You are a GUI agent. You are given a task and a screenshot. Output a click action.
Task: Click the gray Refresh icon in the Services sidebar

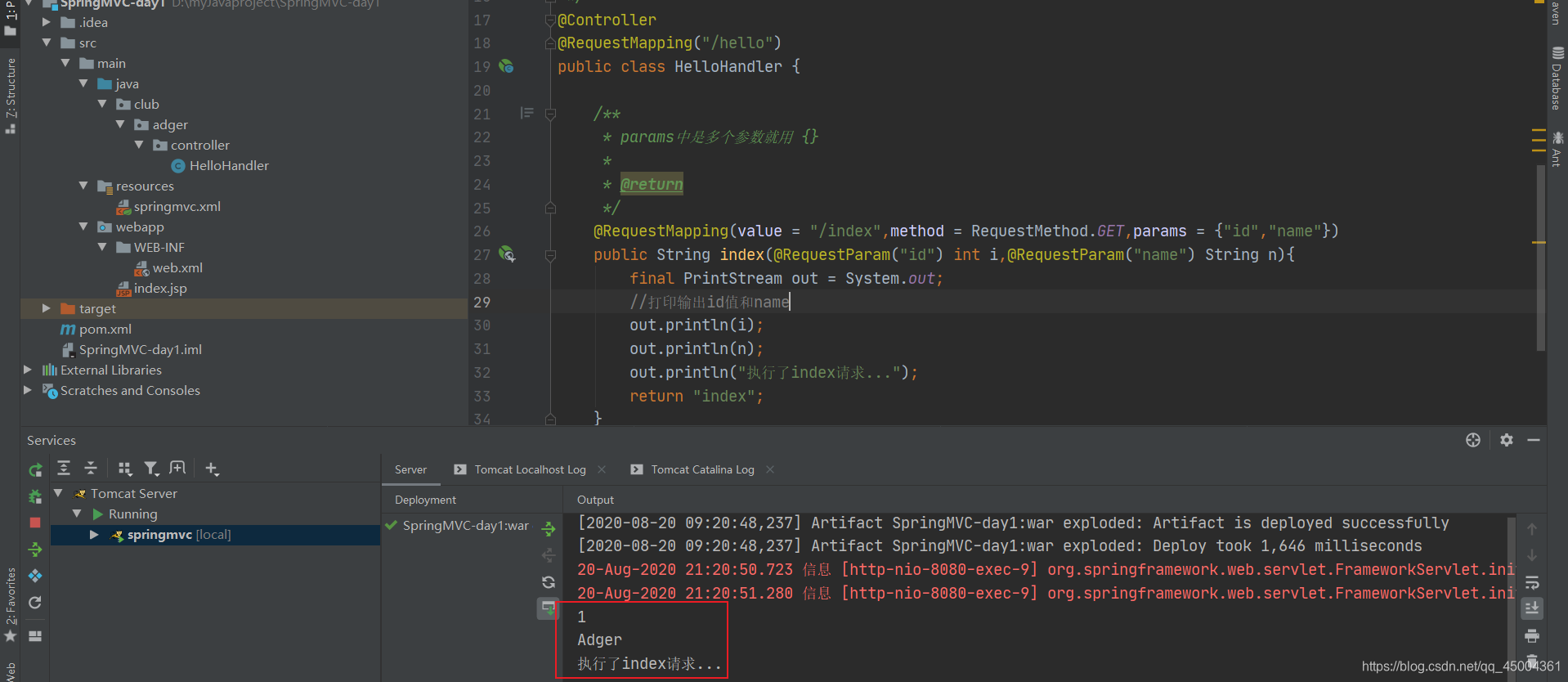point(35,603)
